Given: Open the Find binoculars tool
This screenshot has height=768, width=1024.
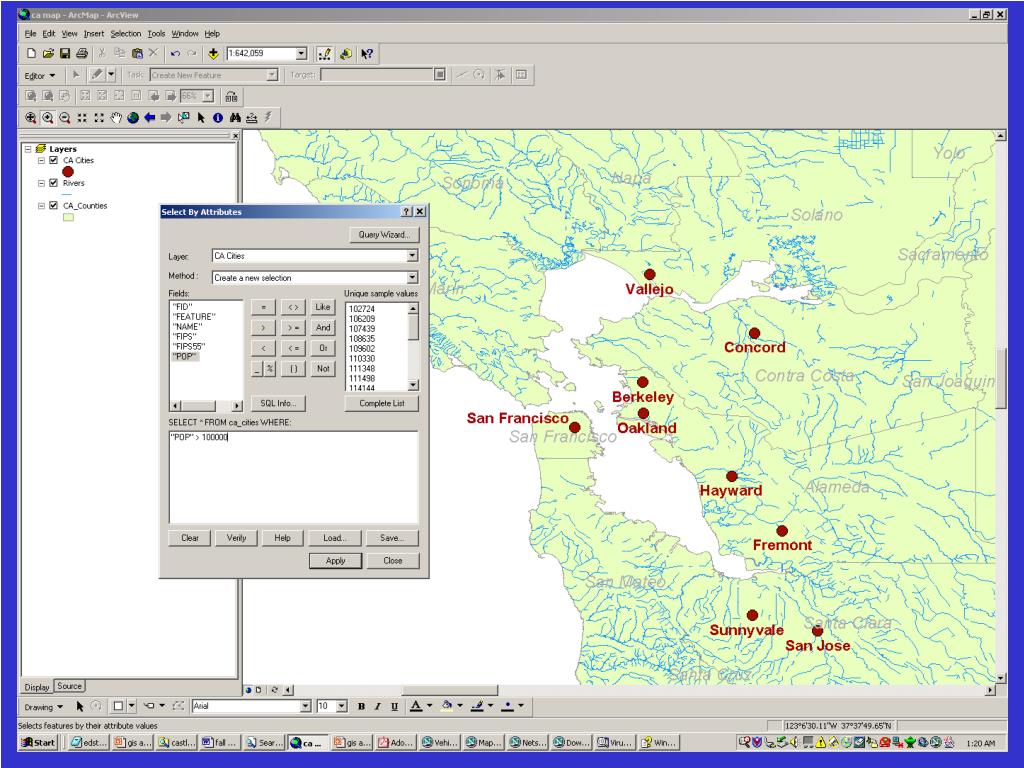Looking at the screenshot, I should point(234,118).
